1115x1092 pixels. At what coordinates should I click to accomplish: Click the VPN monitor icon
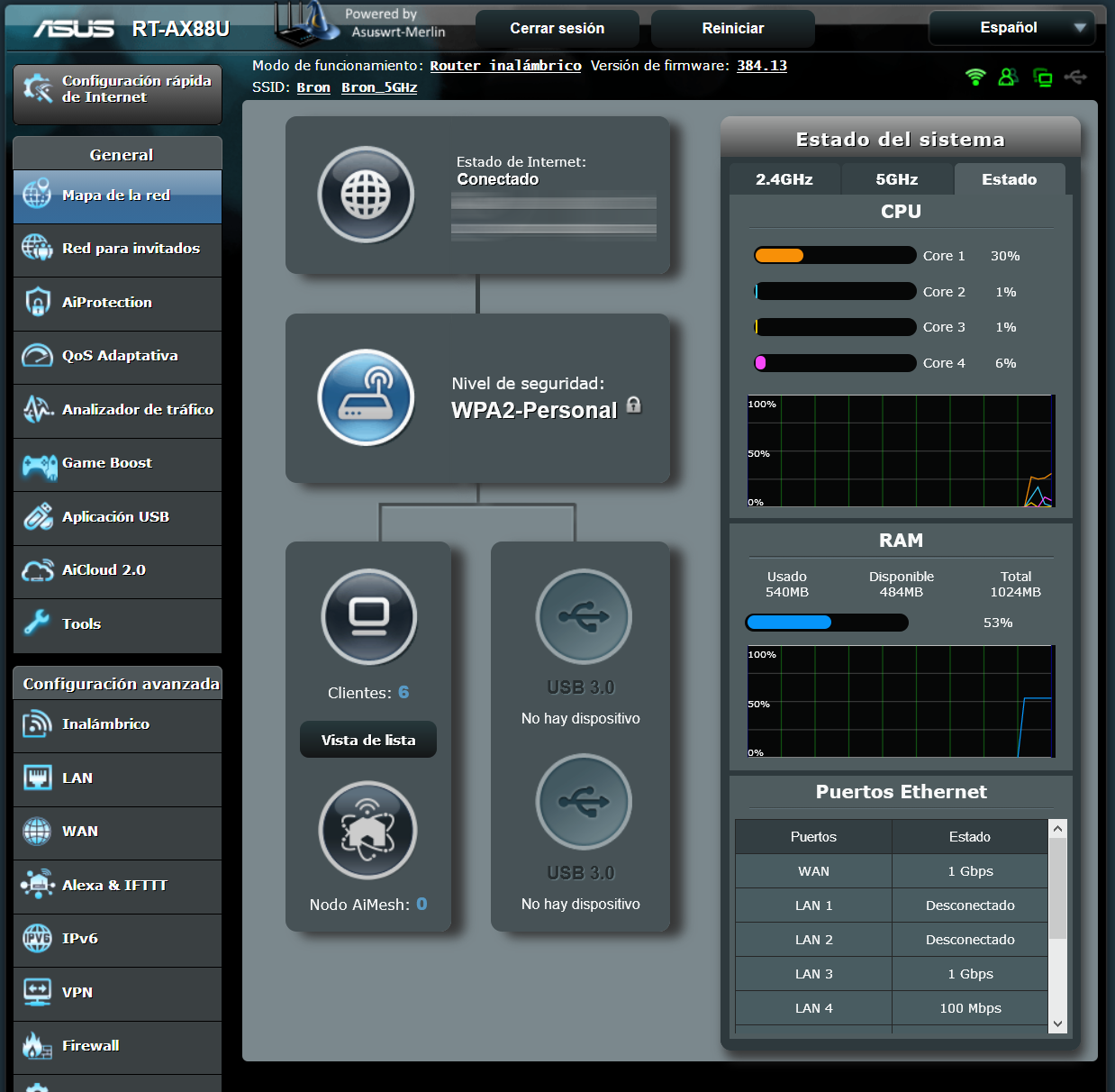click(x=37, y=992)
